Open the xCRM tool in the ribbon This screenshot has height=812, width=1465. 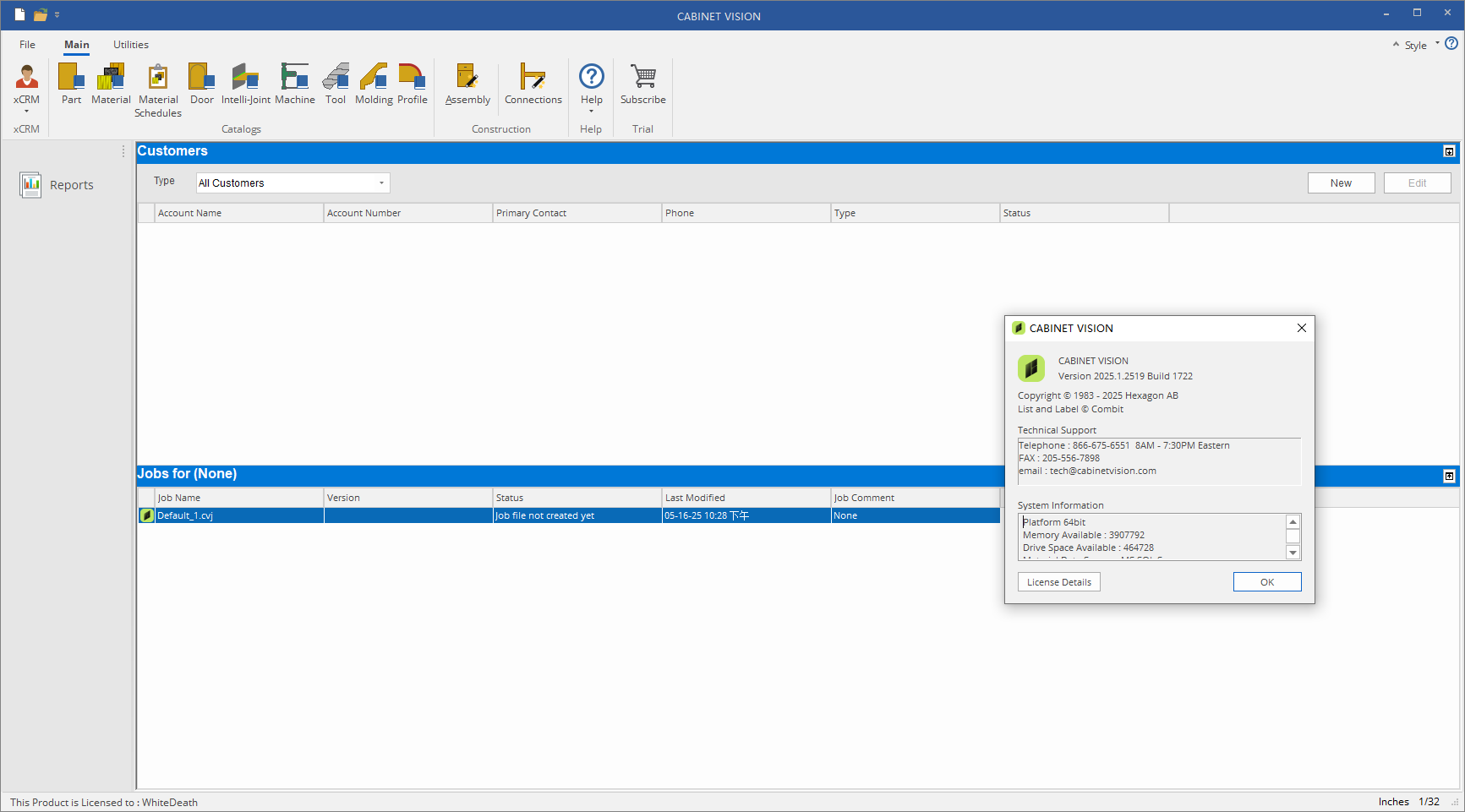(26, 88)
